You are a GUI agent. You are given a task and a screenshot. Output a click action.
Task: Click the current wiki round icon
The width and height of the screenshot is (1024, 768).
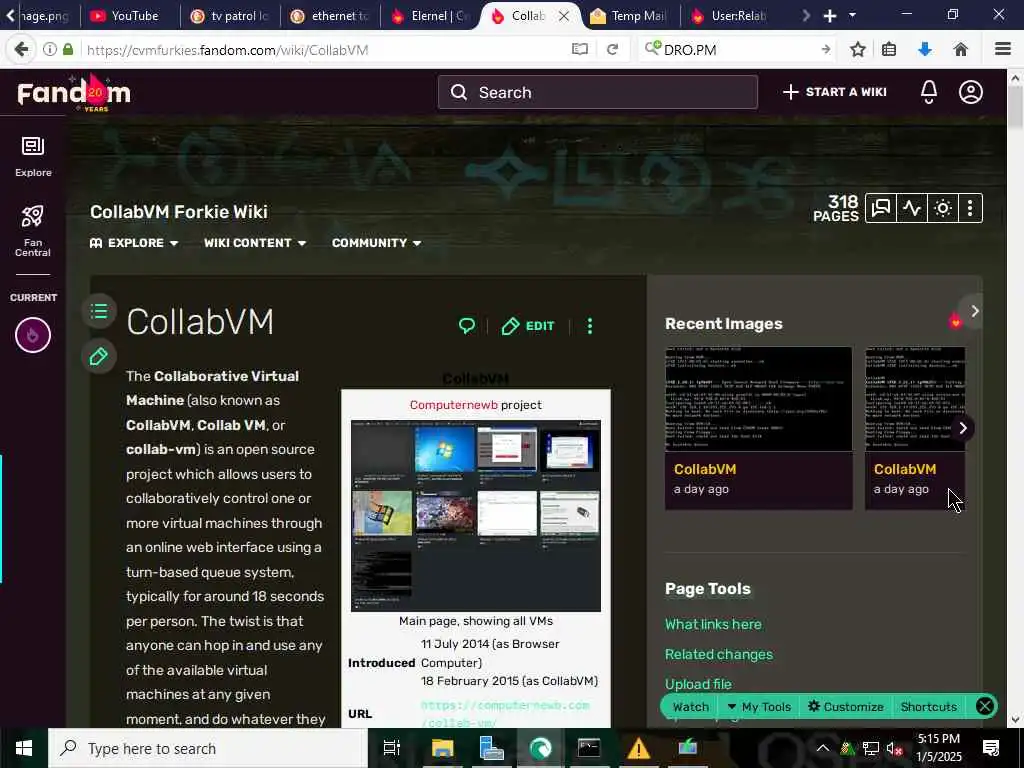click(33, 335)
